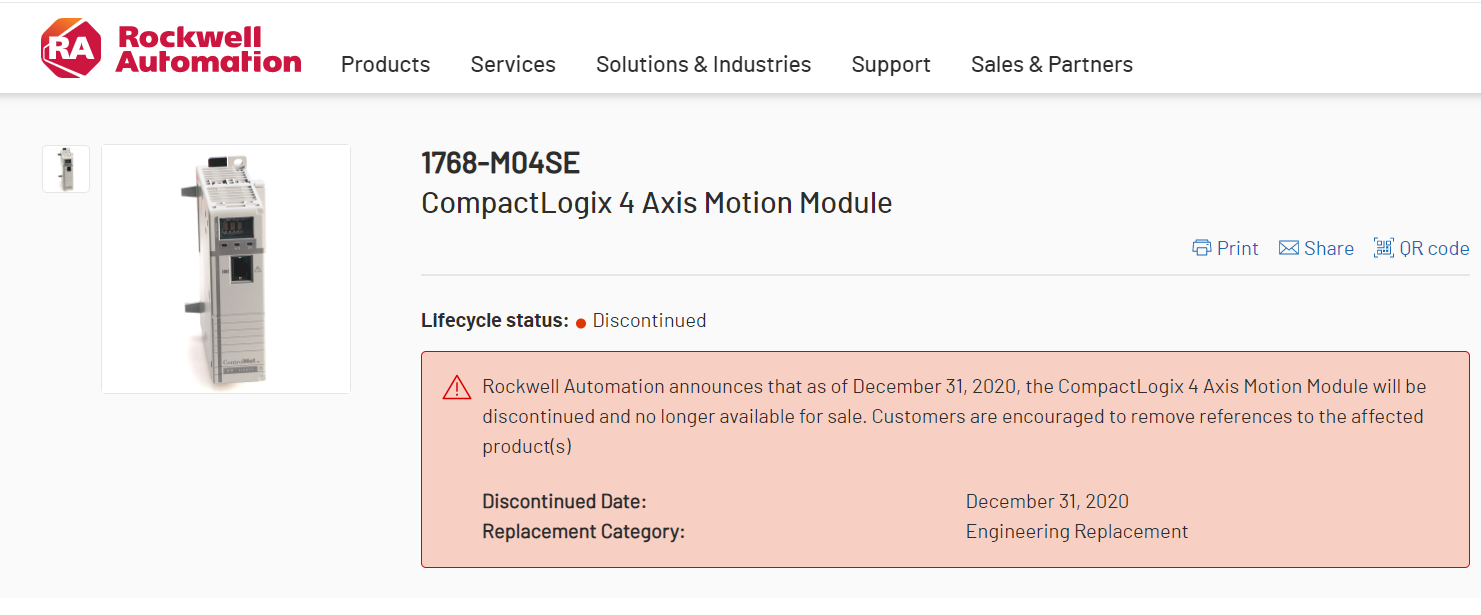Select the small product thumbnail
1481x615 pixels.
(x=66, y=169)
